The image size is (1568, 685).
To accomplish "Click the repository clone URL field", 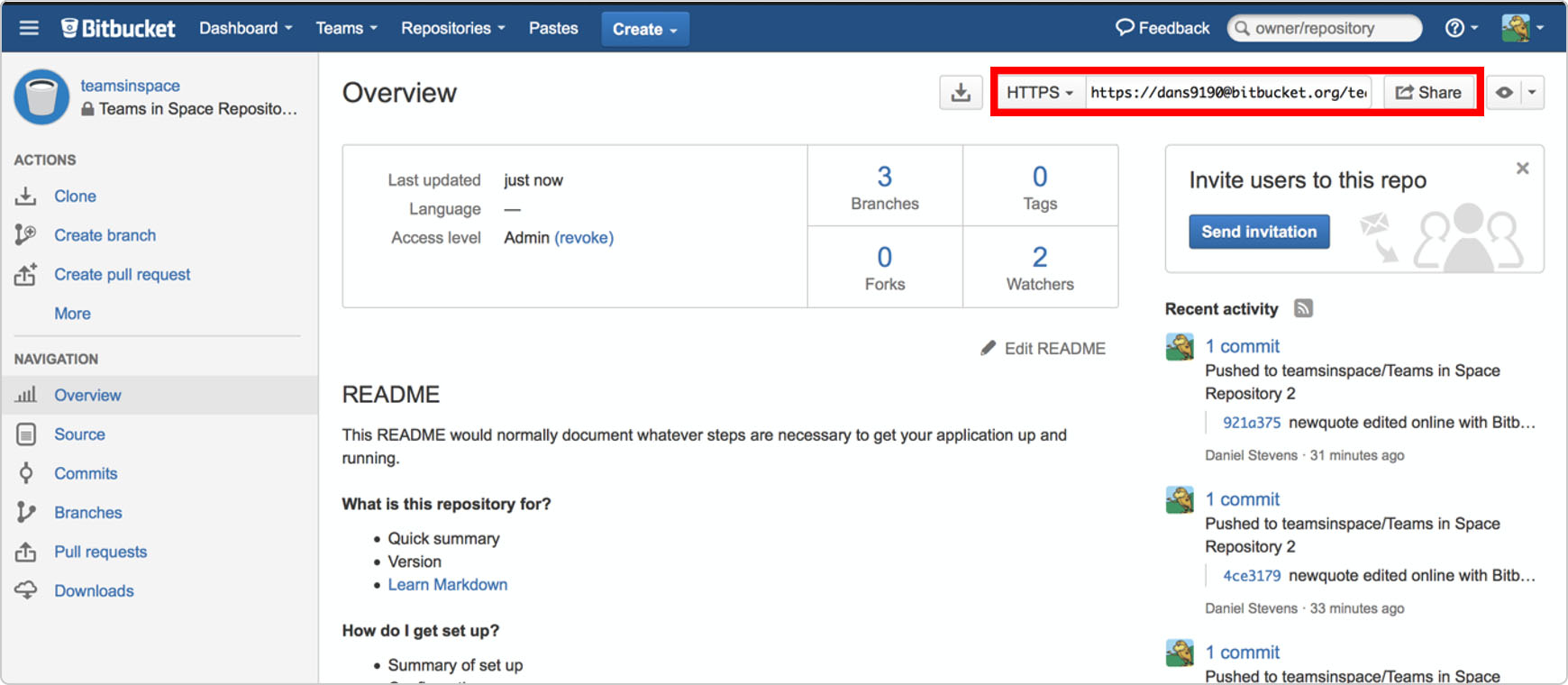I will tap(1228, 92).
